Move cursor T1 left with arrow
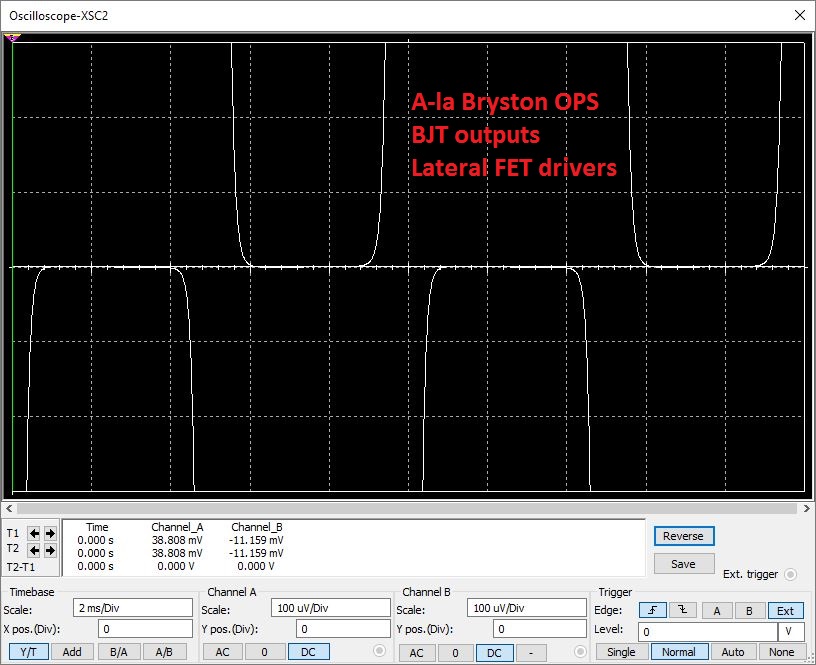The width and height of the screenshot is (816, 665). coord(34,533)
